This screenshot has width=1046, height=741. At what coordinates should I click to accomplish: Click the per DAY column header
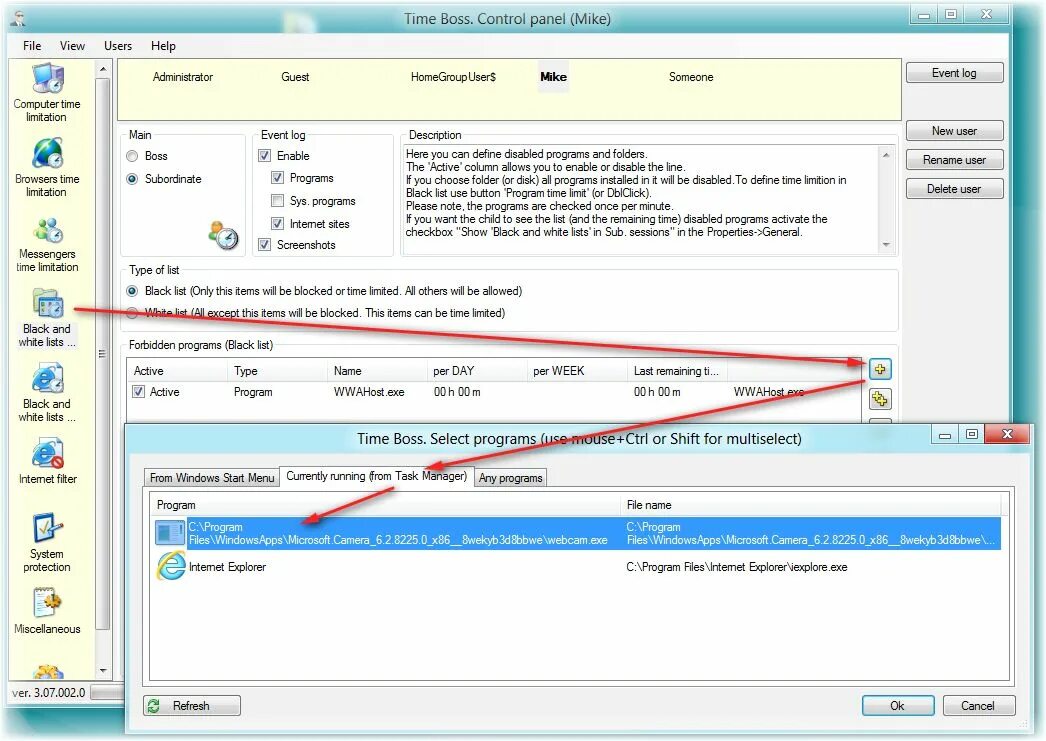(477, 371)
